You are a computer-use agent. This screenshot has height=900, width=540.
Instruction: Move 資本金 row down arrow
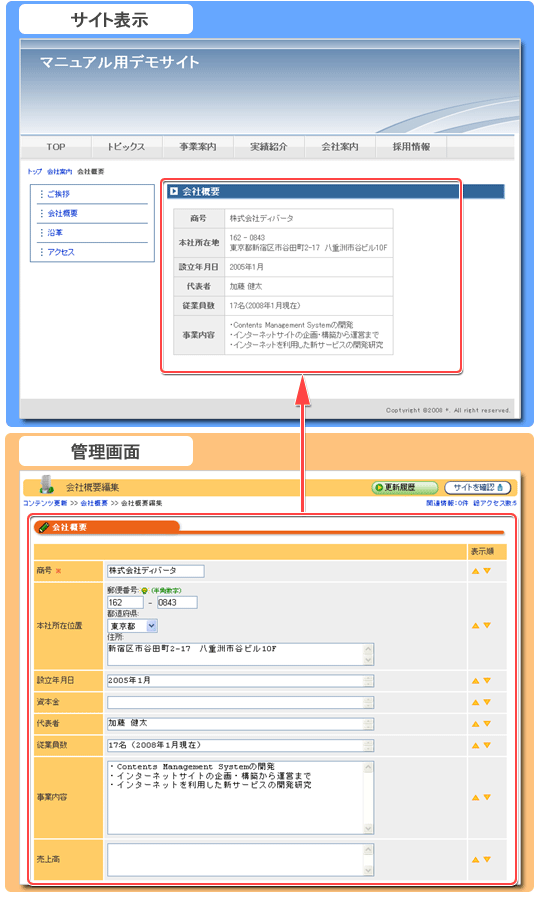click(487, 703)
